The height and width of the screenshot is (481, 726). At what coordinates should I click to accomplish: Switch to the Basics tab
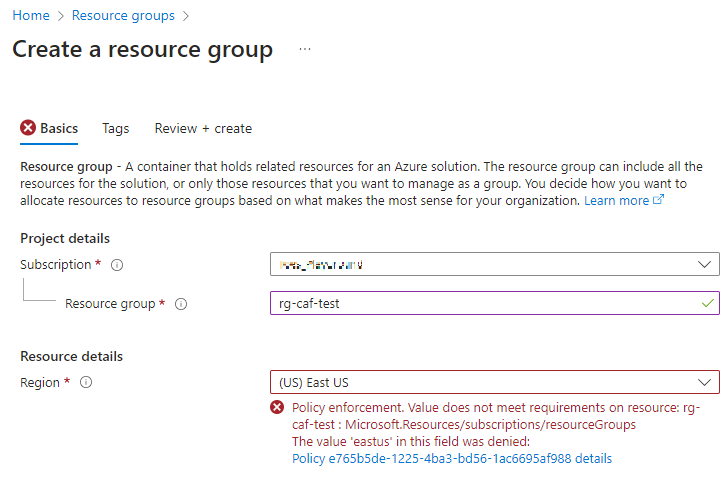58,128
